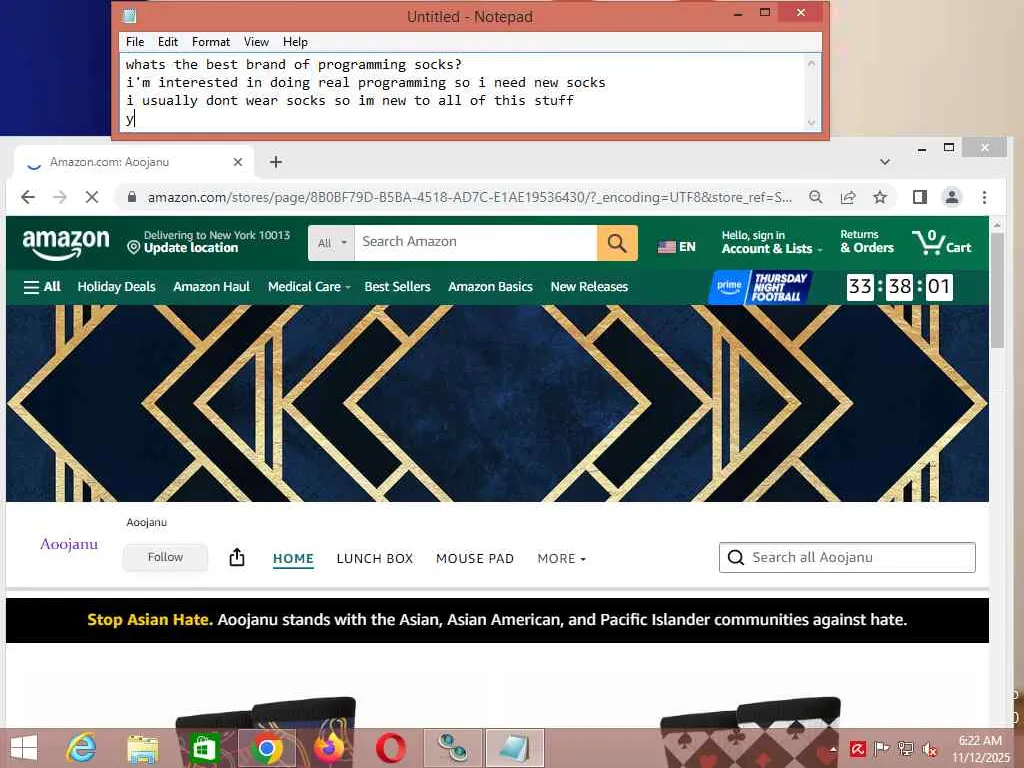Viewport: 1024px width, 768px height.
Task: Launch Internet Explorer from taskbar
Action: coord(82,748)
